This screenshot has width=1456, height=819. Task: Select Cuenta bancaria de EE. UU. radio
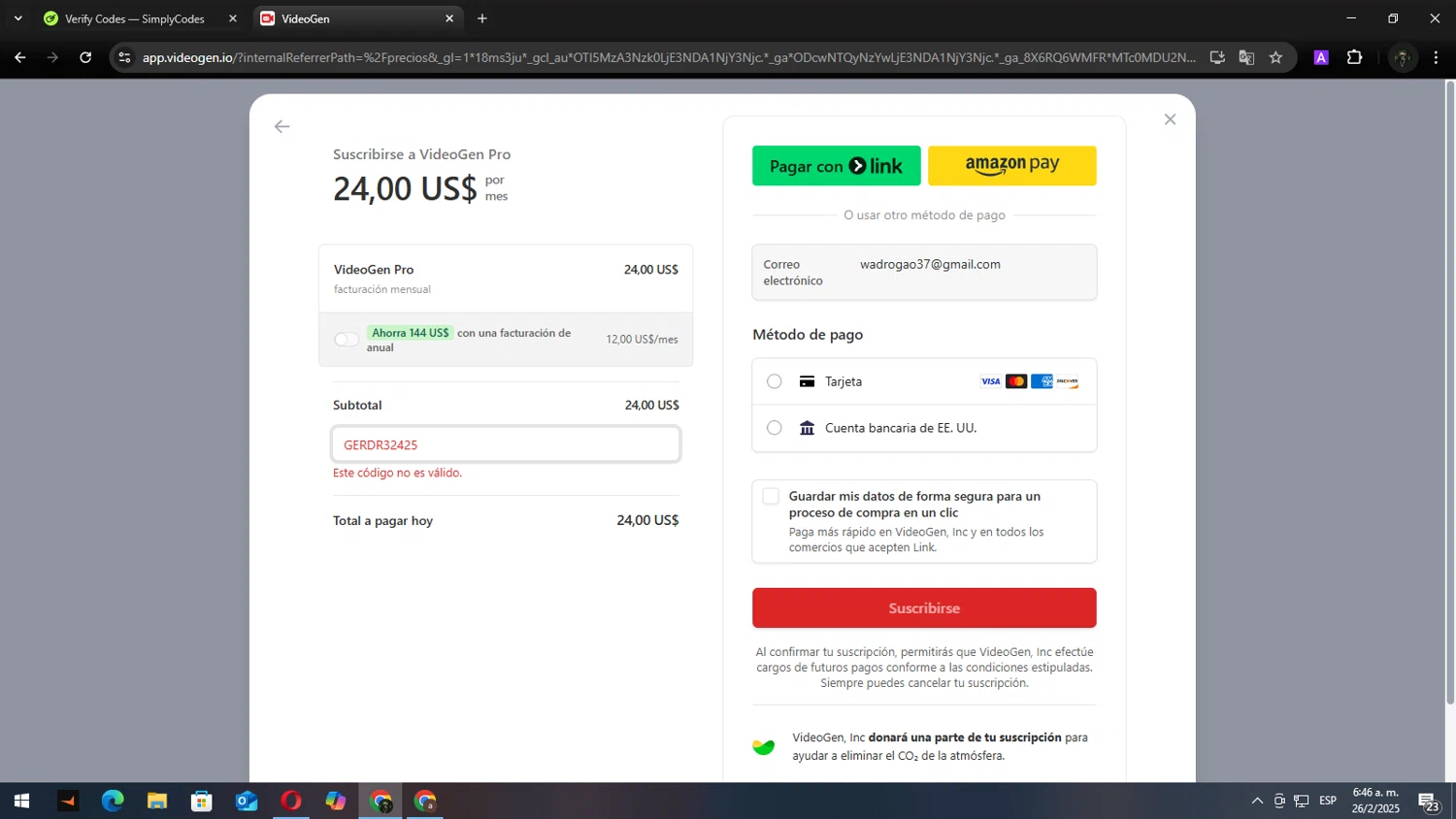coord(774,428)
